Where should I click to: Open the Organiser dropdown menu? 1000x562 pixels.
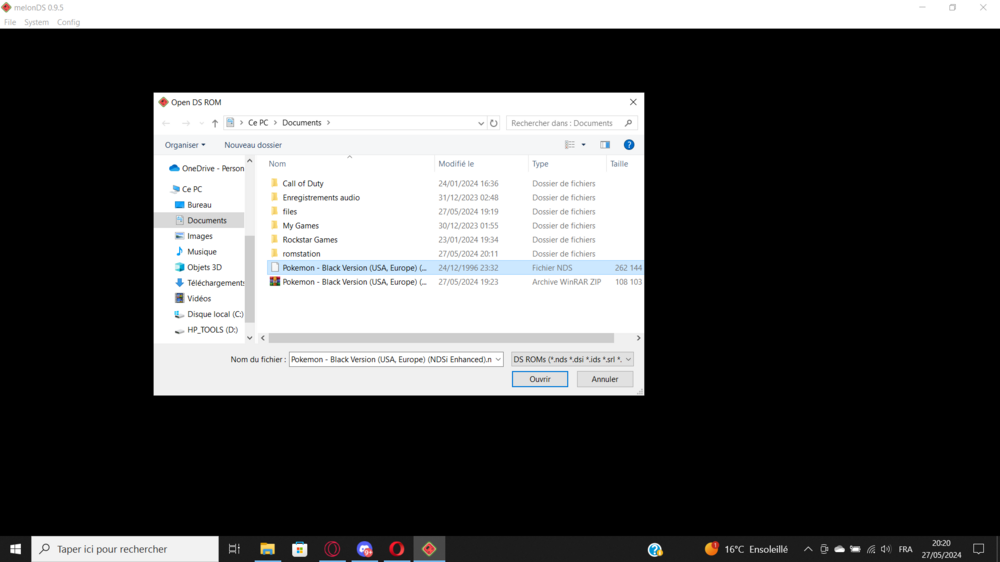(185, 145)
